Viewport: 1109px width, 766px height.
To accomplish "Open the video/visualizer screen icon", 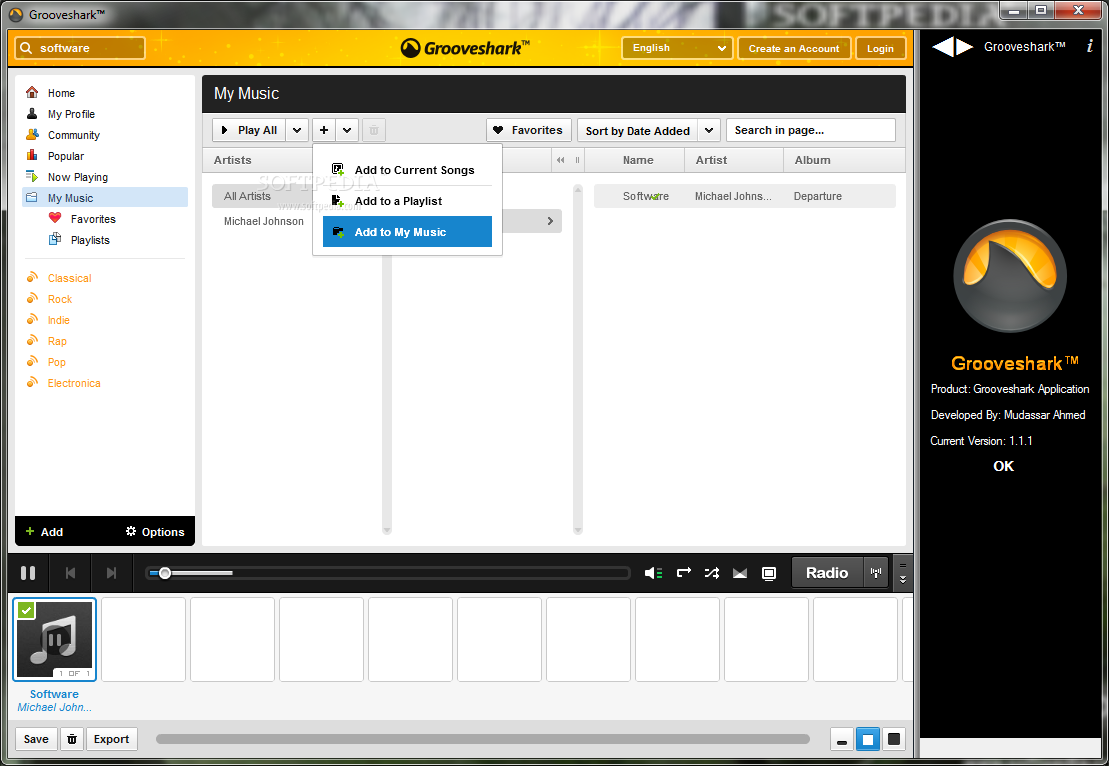I will click(x=769, y=573).
